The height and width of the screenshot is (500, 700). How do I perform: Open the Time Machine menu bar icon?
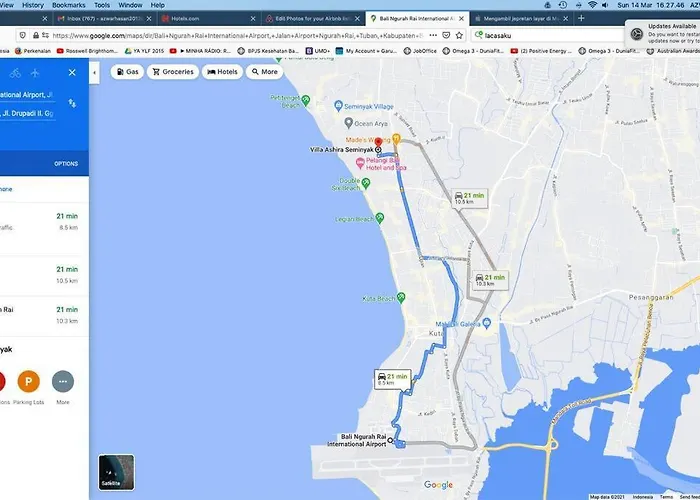(x=563, y=5)
